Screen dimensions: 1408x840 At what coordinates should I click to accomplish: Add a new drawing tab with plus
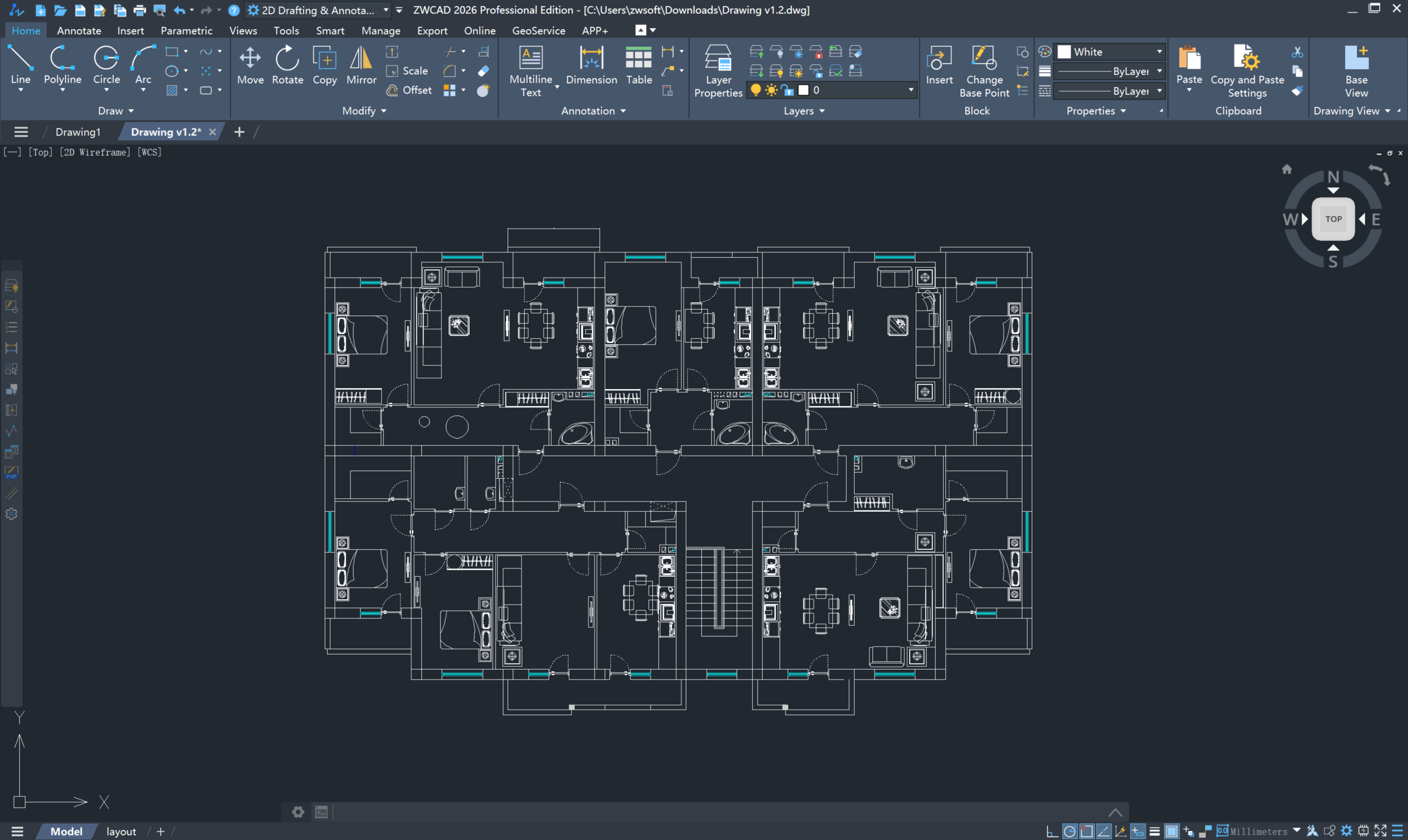pos(239,132)
